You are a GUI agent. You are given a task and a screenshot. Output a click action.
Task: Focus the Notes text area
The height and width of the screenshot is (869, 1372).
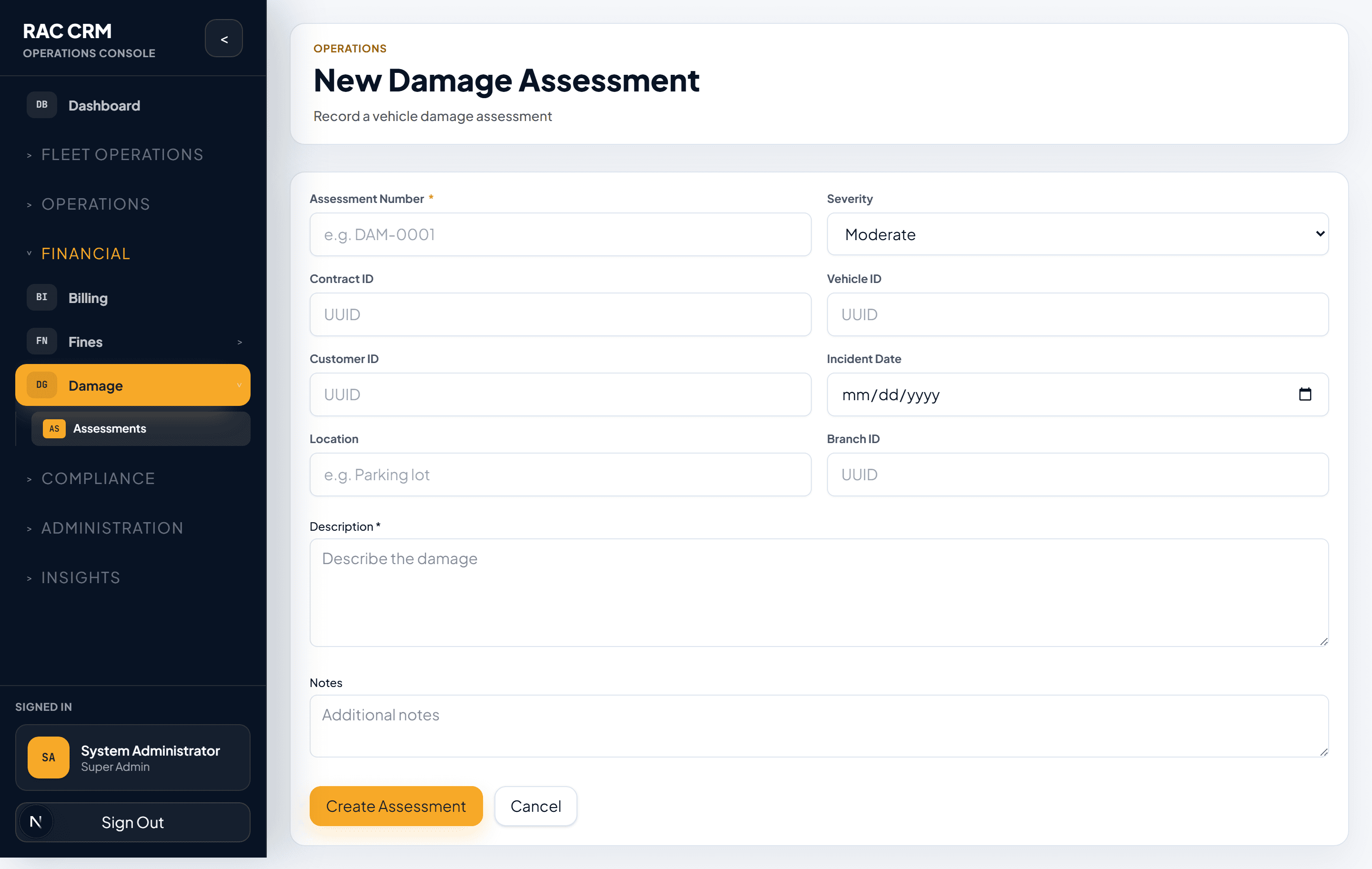pyautogui.click(x=819, y=726)
